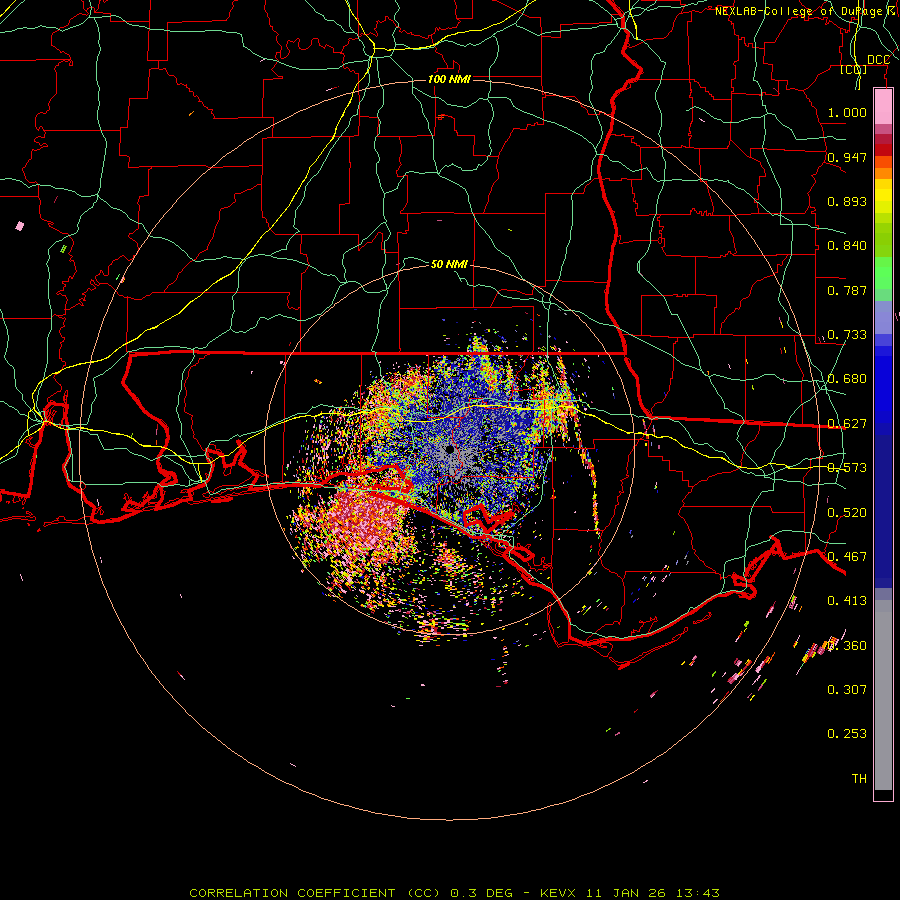Select the 0.893 color scale value
The image size is (900, 900).
pyautogui.click(x=847, y=201)
